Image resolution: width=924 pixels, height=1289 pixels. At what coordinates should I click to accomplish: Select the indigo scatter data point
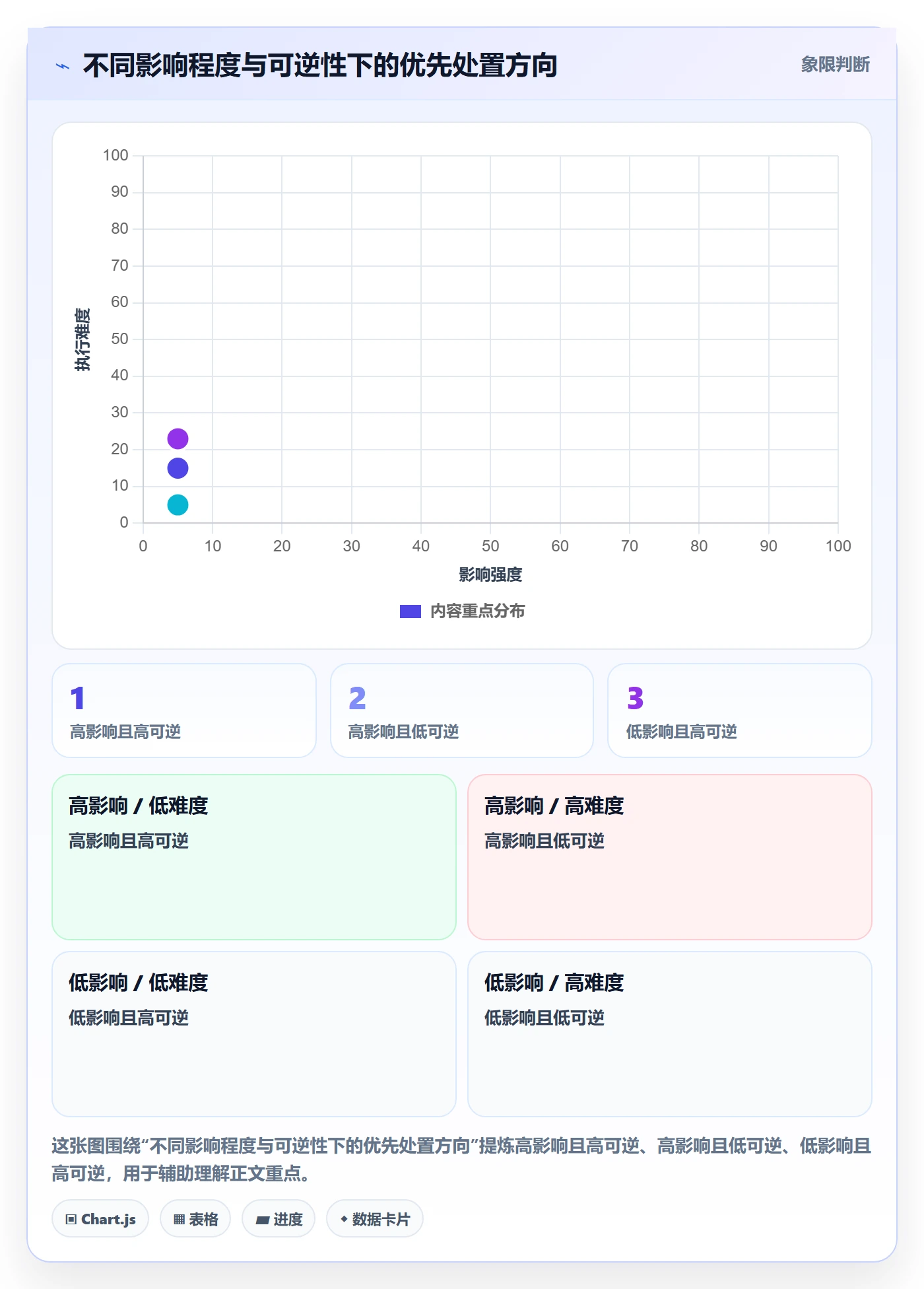point(178,468)
